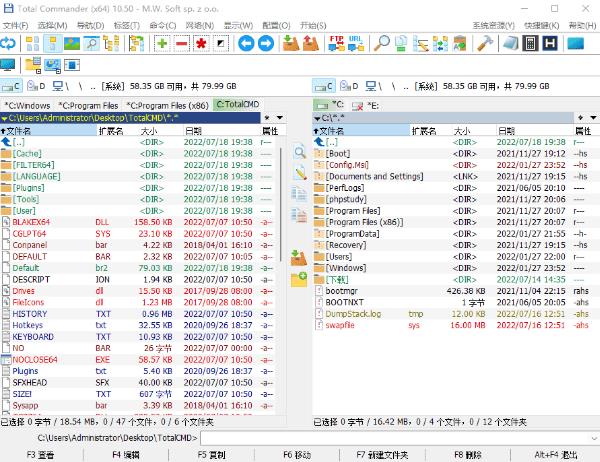Viewport: 600px width, 462px height.
Task: Click the clipboard toolbar icon
Action: 460,43
